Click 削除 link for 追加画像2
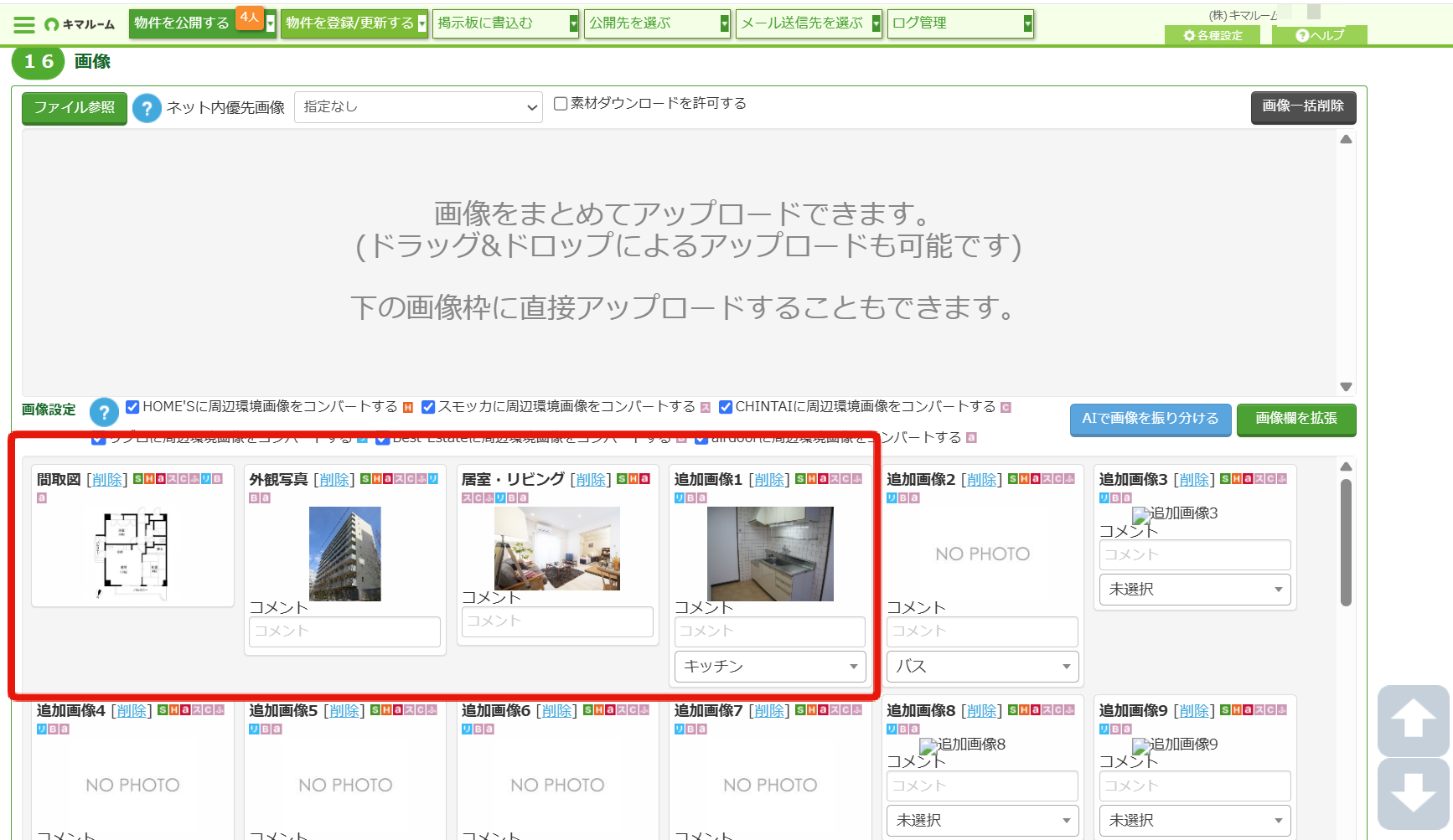The image size is (1453, 840). coord(981,480)
